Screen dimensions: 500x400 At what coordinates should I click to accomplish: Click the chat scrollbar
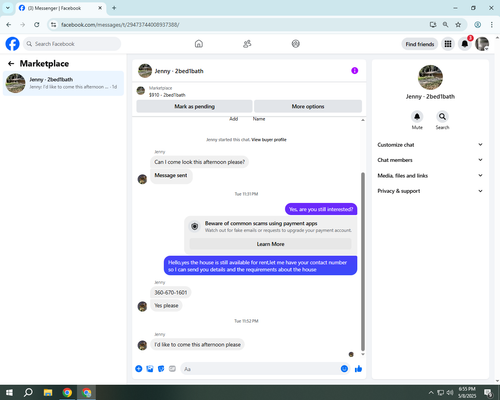click(x=363, y=262)
